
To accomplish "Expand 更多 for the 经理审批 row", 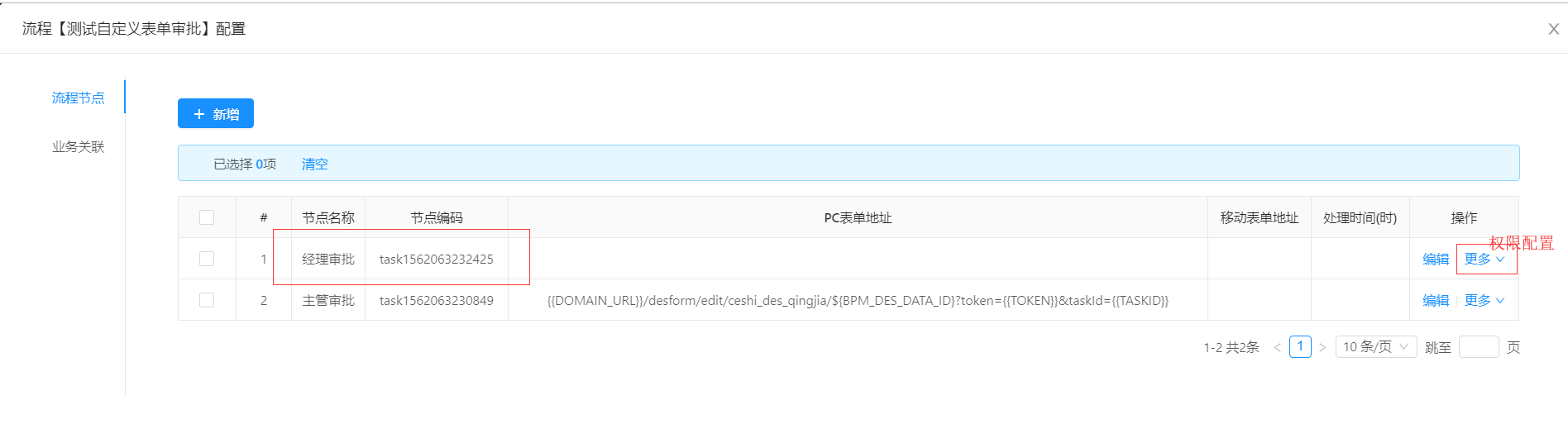I will [1484, 259].
